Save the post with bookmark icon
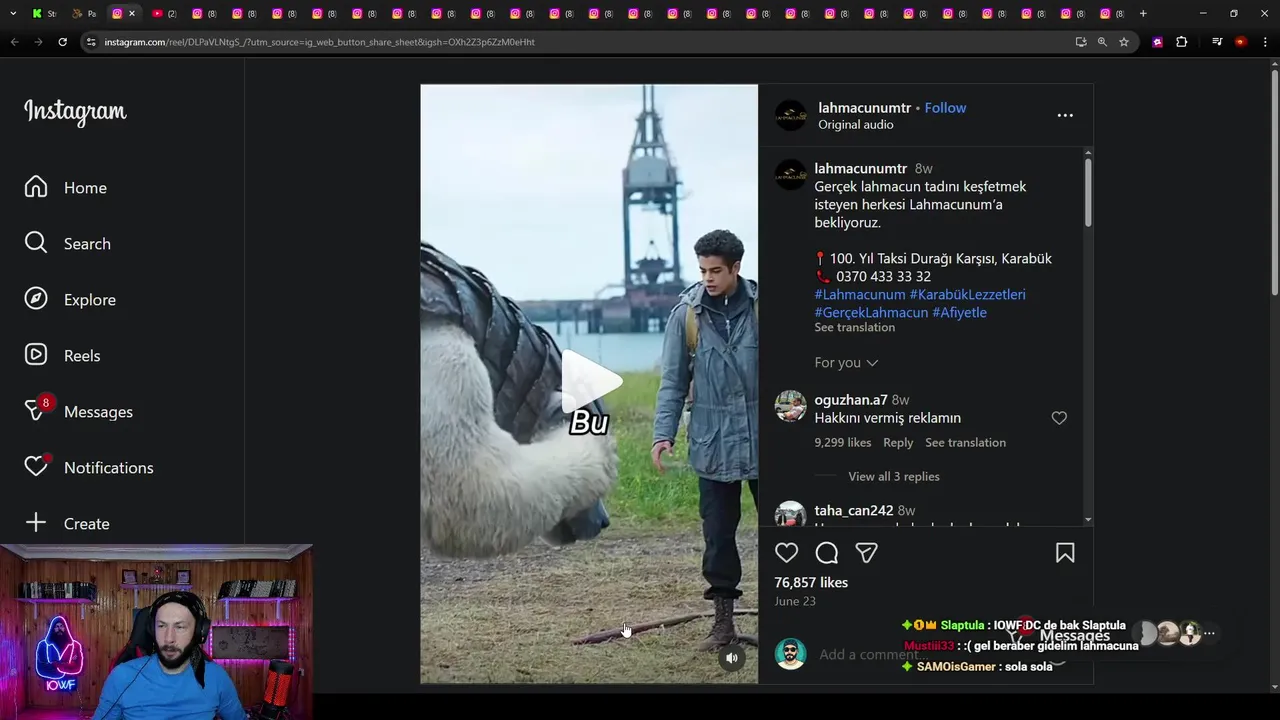The image size is (1280, 720). tap(1065, 553)
